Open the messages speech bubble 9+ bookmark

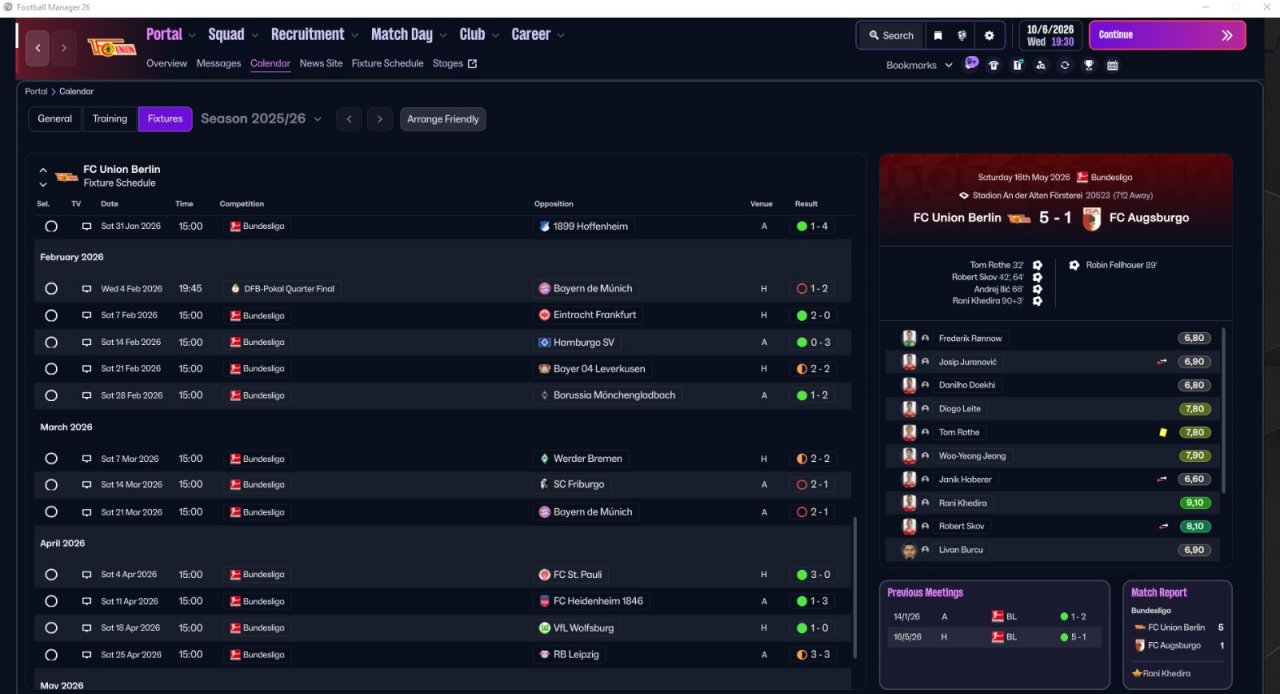pos(971,63)
